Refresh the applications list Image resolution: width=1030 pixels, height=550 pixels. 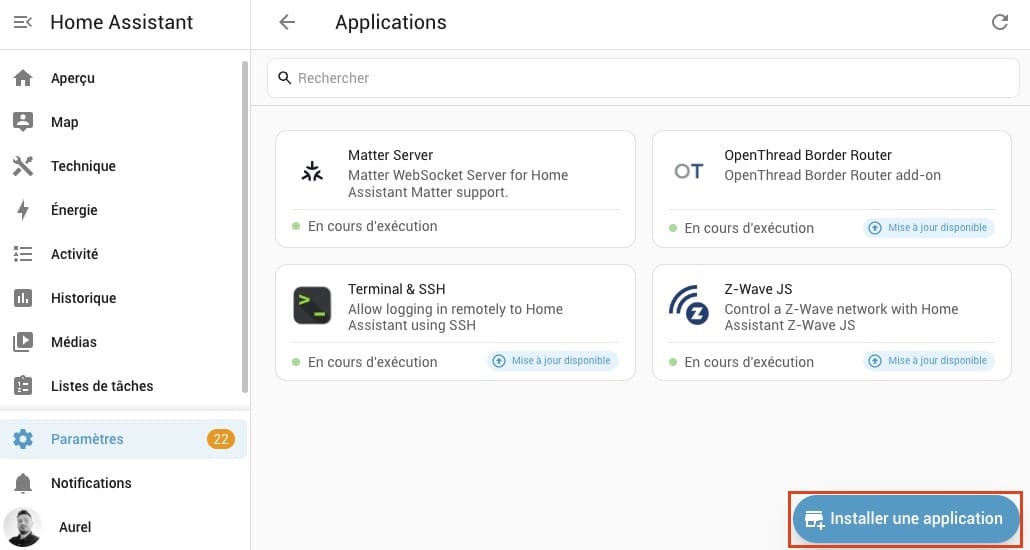click(1000, 22)
